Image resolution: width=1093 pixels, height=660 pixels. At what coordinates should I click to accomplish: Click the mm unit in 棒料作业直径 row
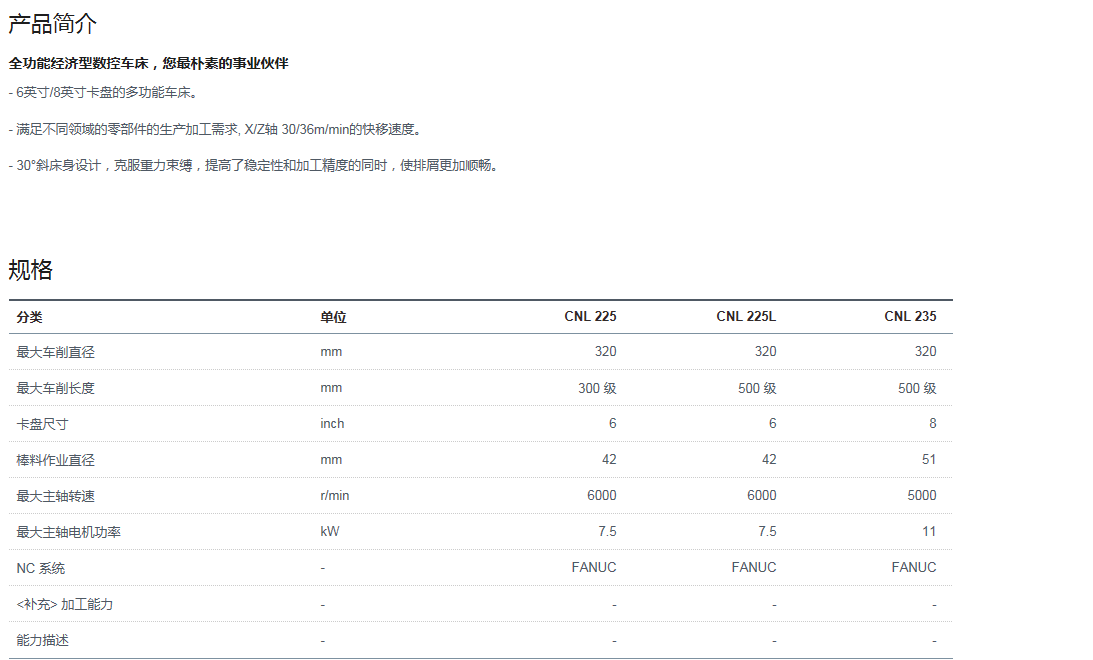point(331,460)
